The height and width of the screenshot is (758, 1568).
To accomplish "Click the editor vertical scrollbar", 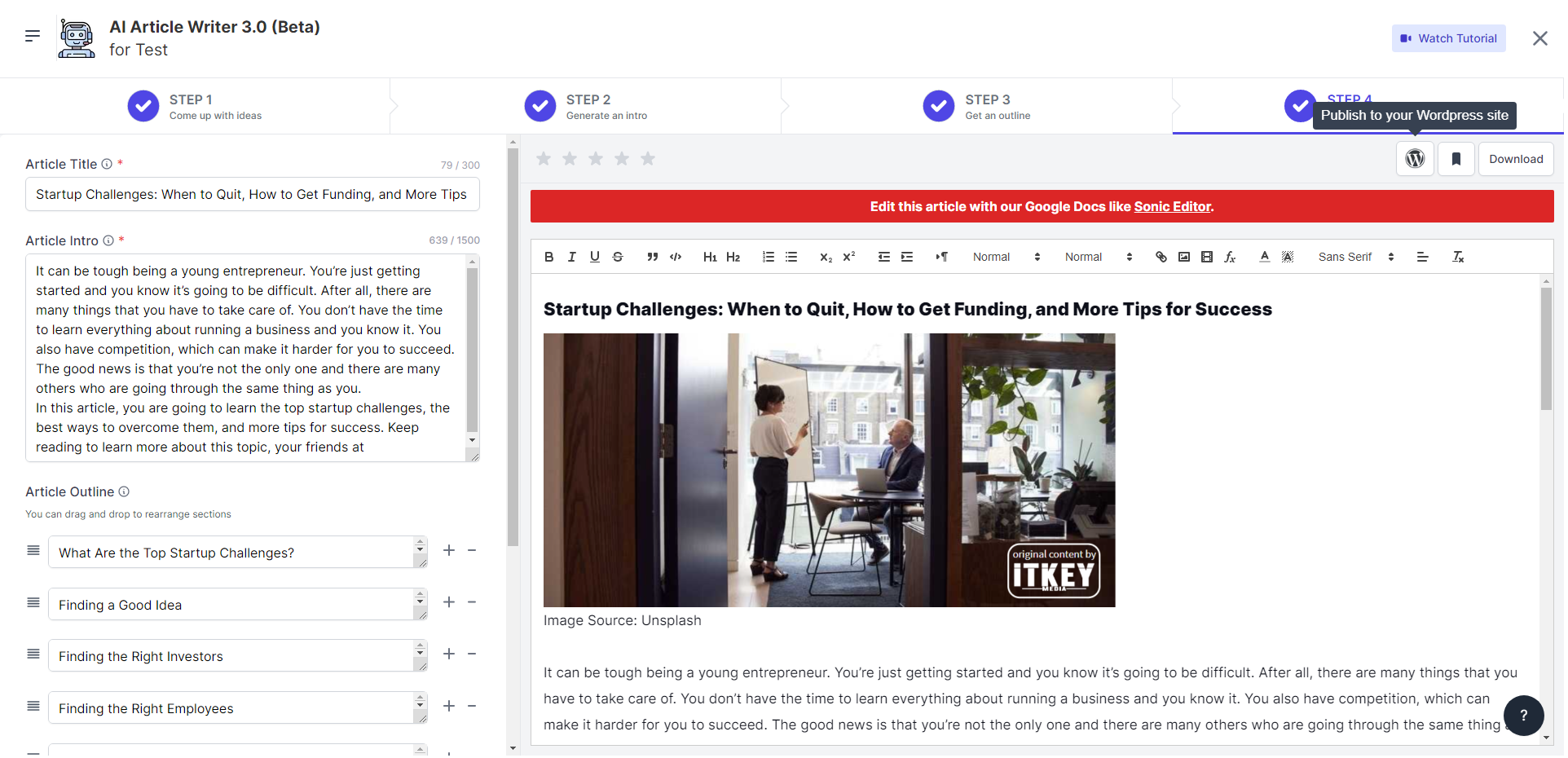I will click(x=1546, y=349).
